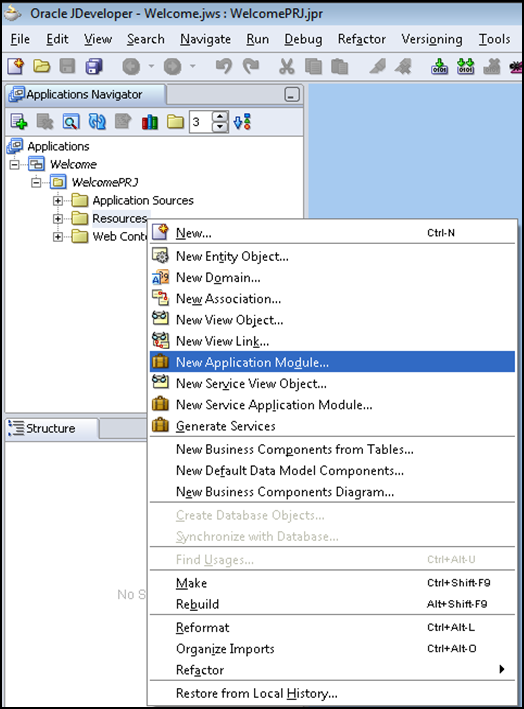Screen dimensions: 524x709
Task: Minimize the Applications Navigator panel
Action: (292, 95)
